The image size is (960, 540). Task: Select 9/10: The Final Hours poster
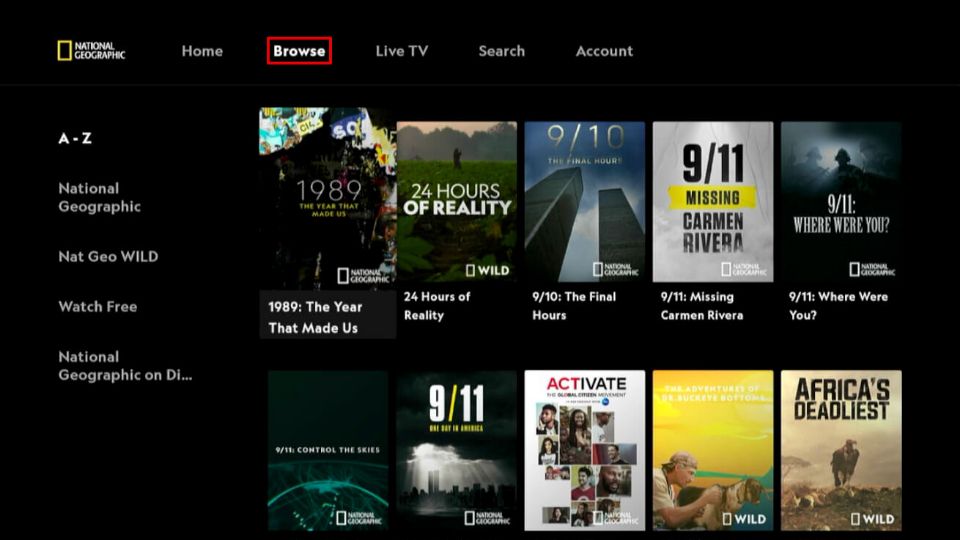(x=585, y=202)
